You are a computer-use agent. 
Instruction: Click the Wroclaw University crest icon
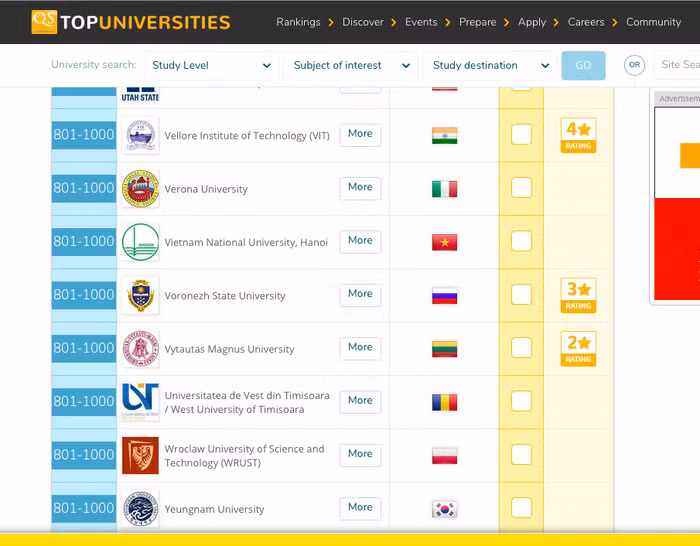click(x=140, y=455)
